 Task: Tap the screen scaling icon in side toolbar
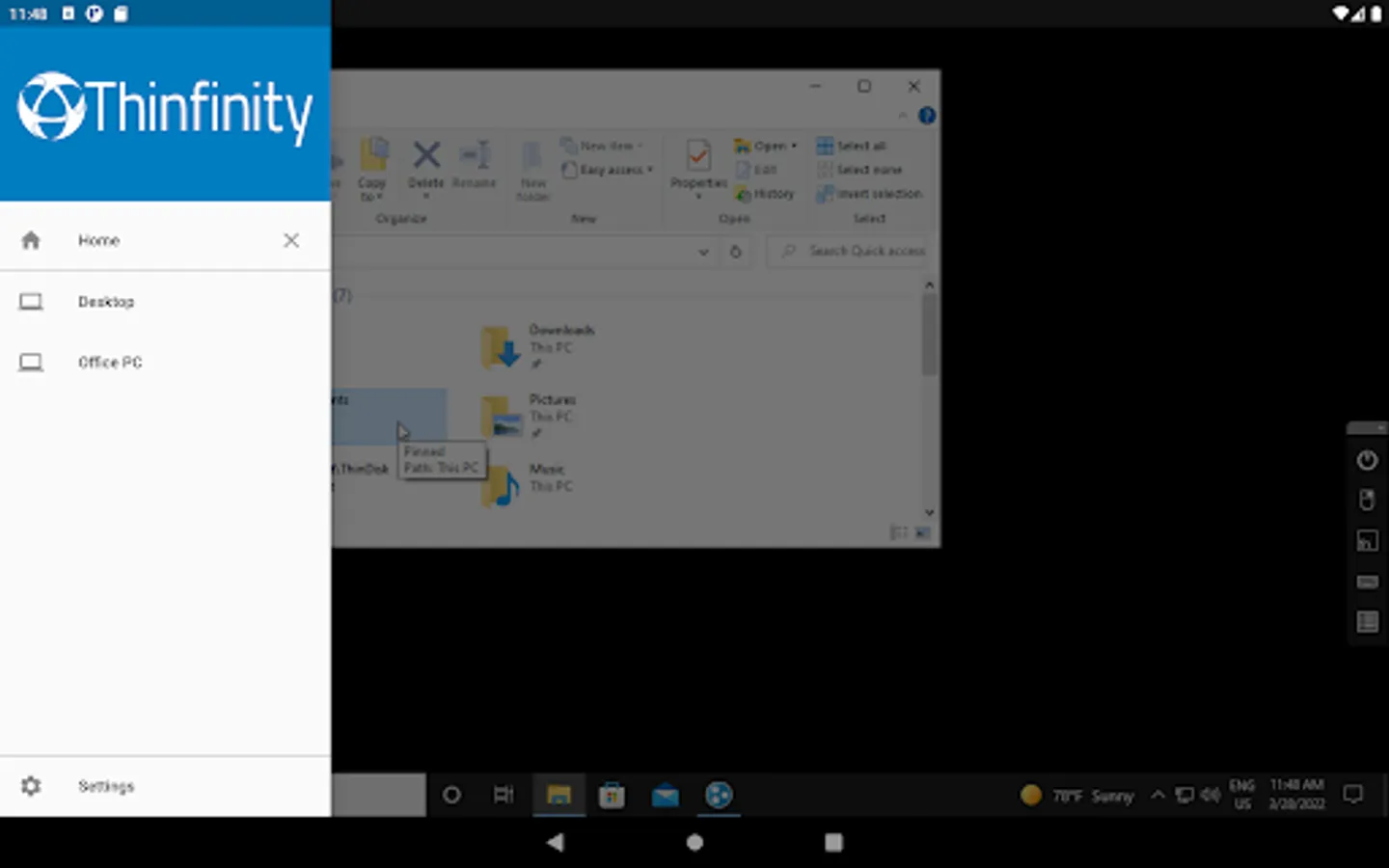click(x=1367, y=541)
